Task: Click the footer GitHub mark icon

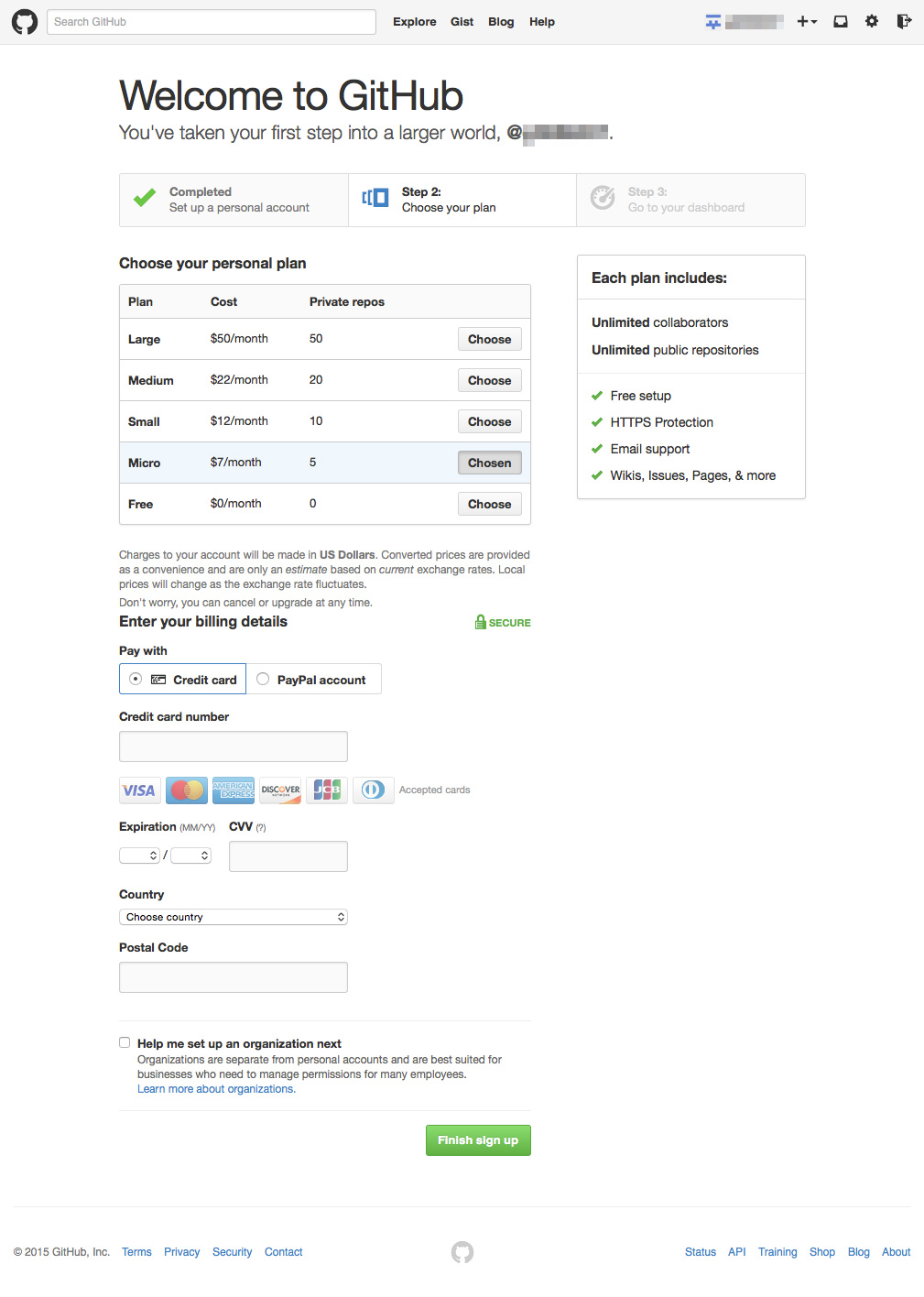Action: click(x=462, y=1252)
